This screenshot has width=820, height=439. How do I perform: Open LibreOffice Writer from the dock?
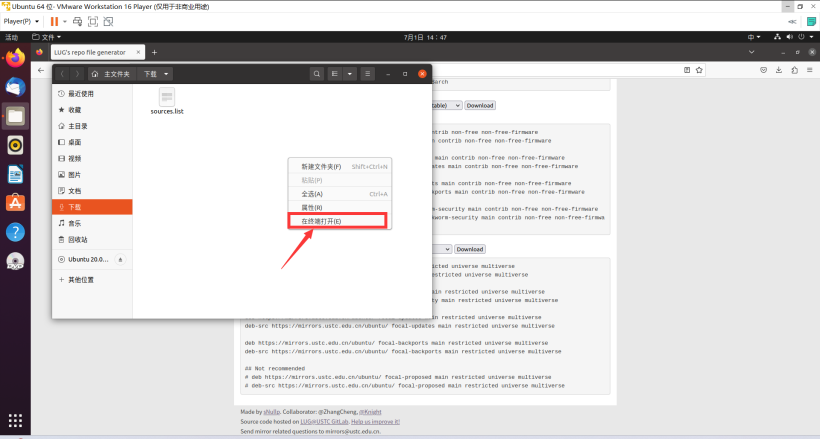click(x=15, y=174)
